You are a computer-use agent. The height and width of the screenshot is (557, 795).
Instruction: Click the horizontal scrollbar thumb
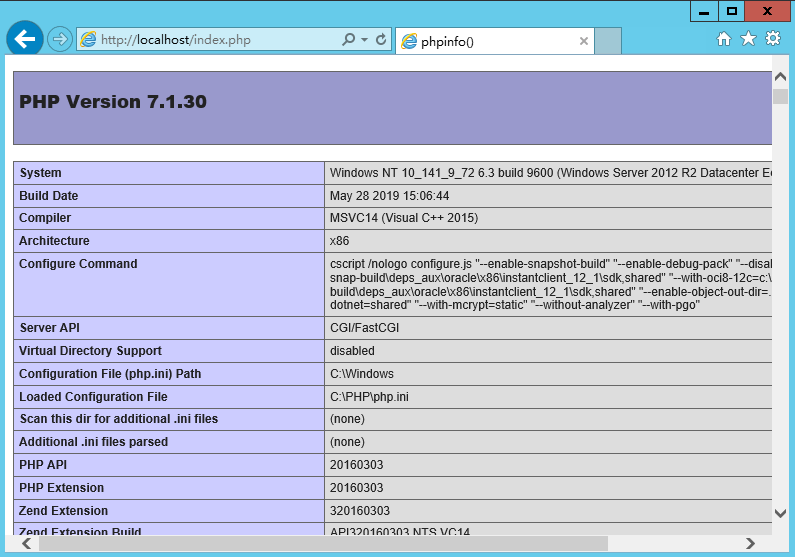[x=323, y=543]
